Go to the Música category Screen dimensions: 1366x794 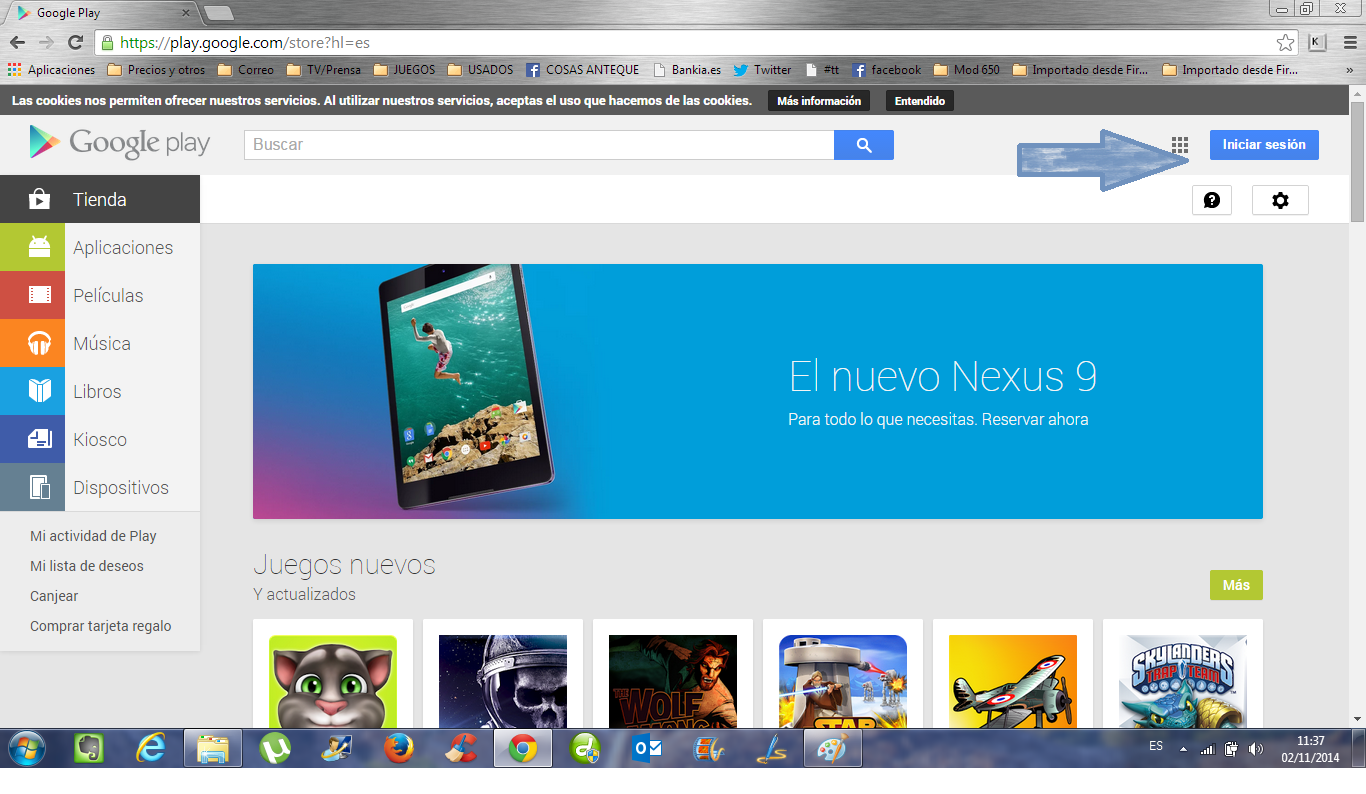click(101, 344)
